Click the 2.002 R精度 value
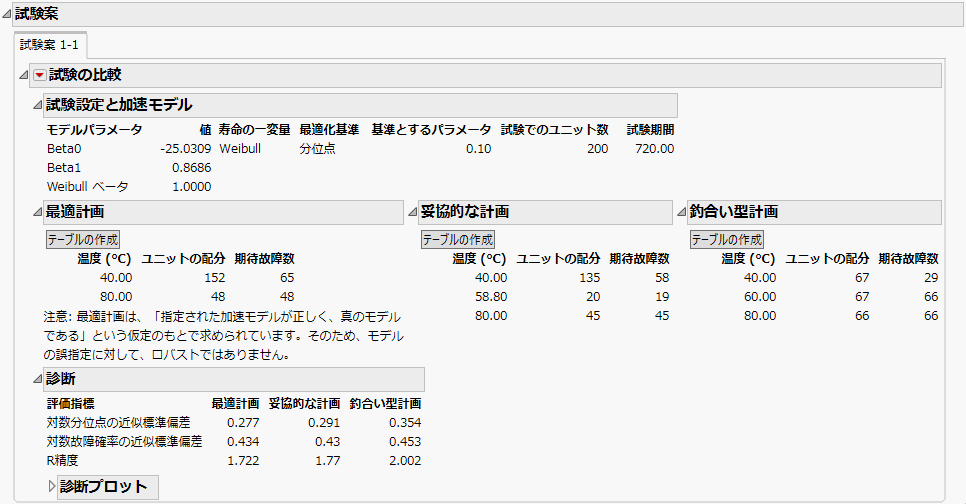Viewport: 966px width, 504px height. [x=405, y=461]
